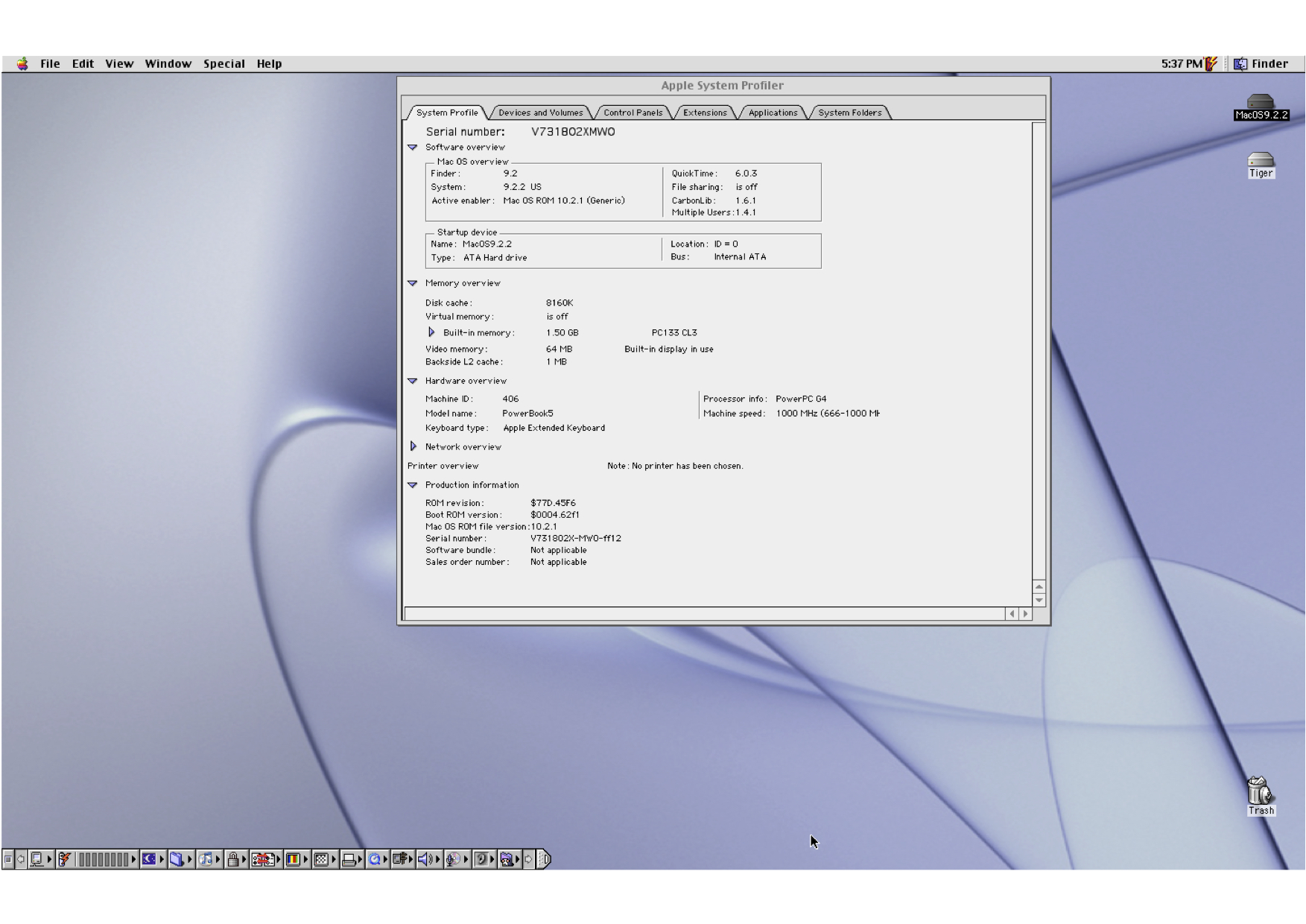Click the Video memory value 64 MB
The image size is (1306, 924).
[559, 349]
